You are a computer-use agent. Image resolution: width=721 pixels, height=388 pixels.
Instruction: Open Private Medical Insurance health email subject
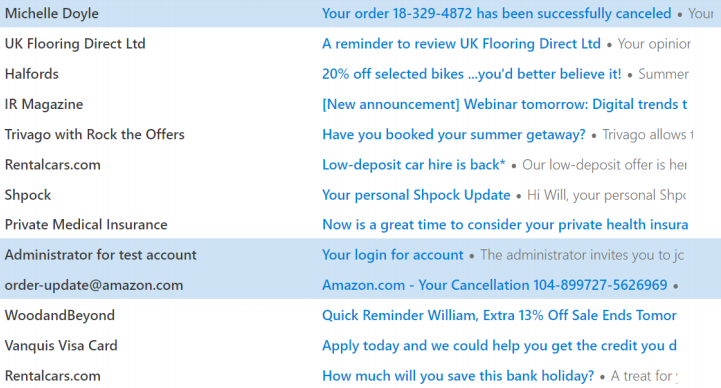(x=505, y=224)
